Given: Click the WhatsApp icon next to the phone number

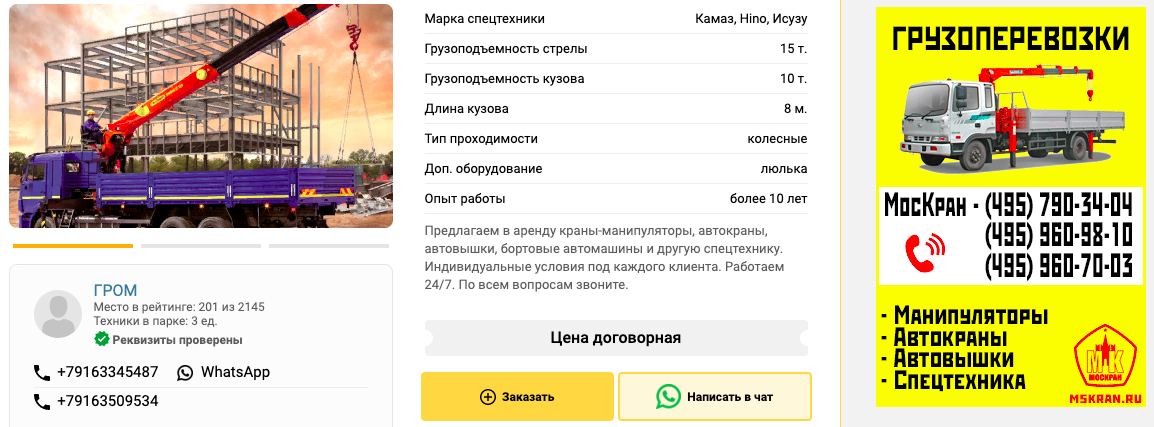Looking at the screenshot, I should [185, 373].
